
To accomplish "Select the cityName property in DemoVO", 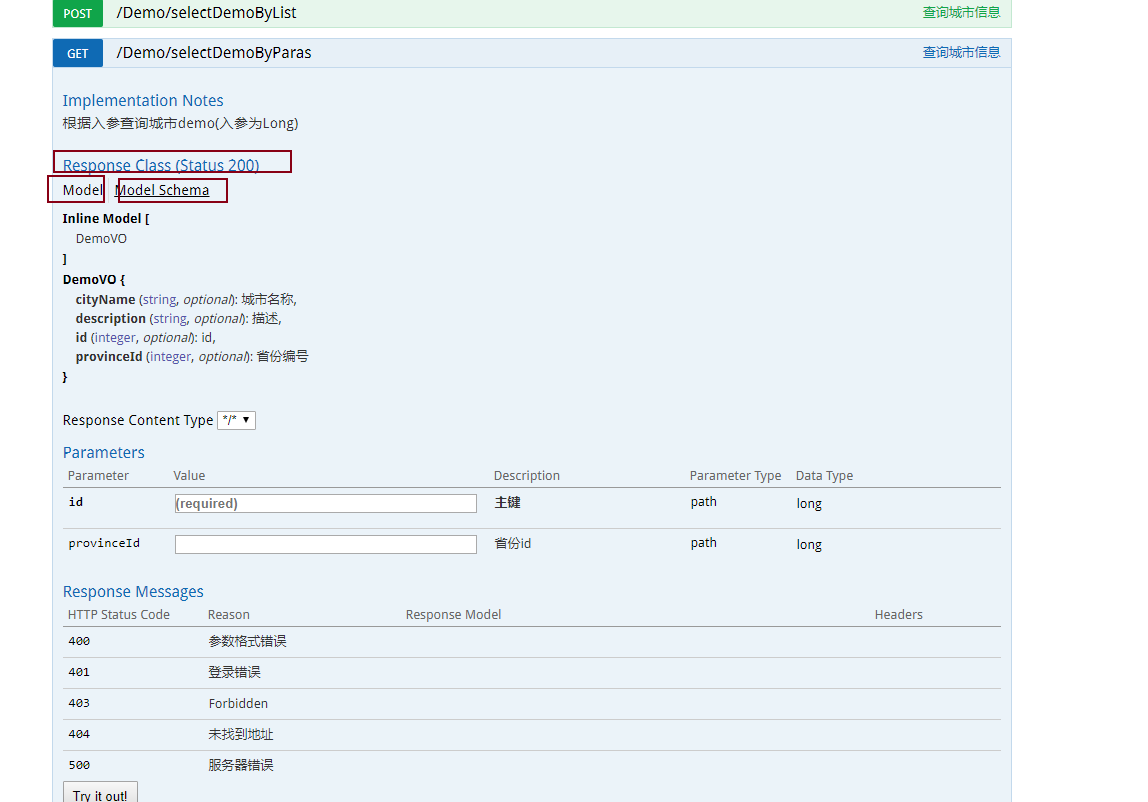I will (105, 300).
